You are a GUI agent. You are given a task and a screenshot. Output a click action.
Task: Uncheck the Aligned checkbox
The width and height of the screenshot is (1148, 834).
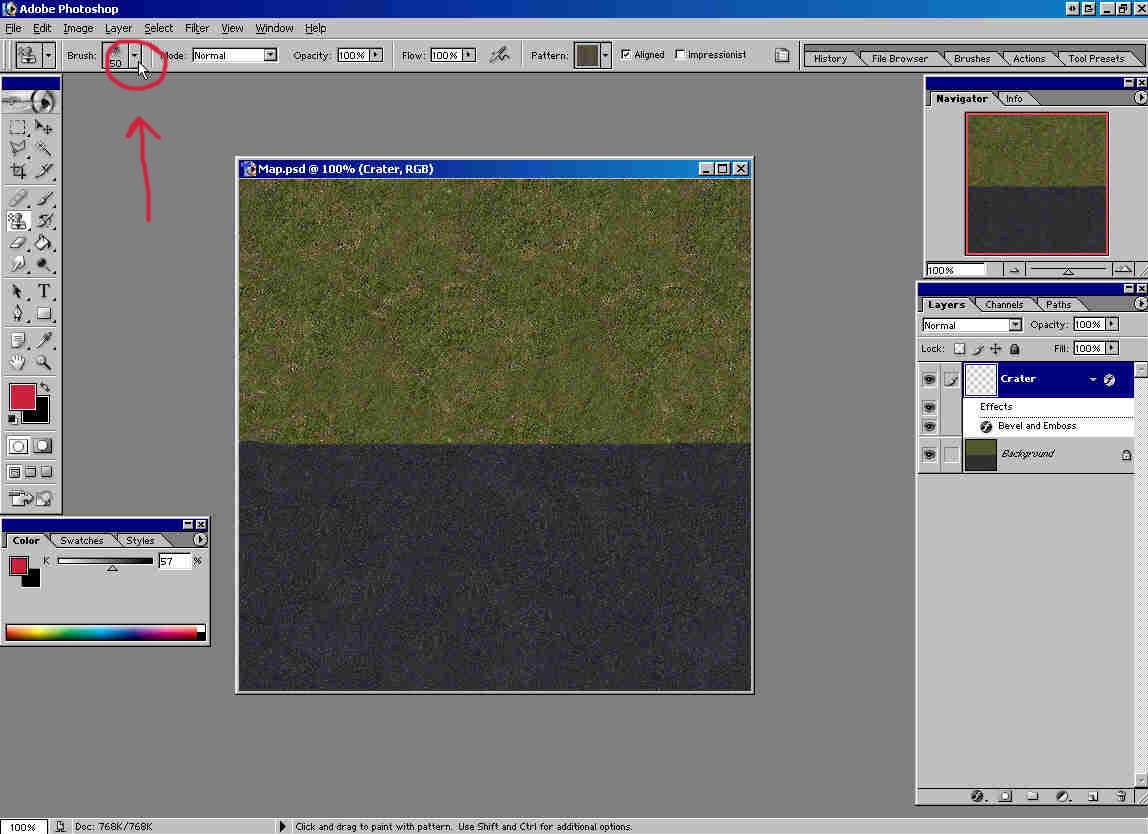(x=626, y=55)
